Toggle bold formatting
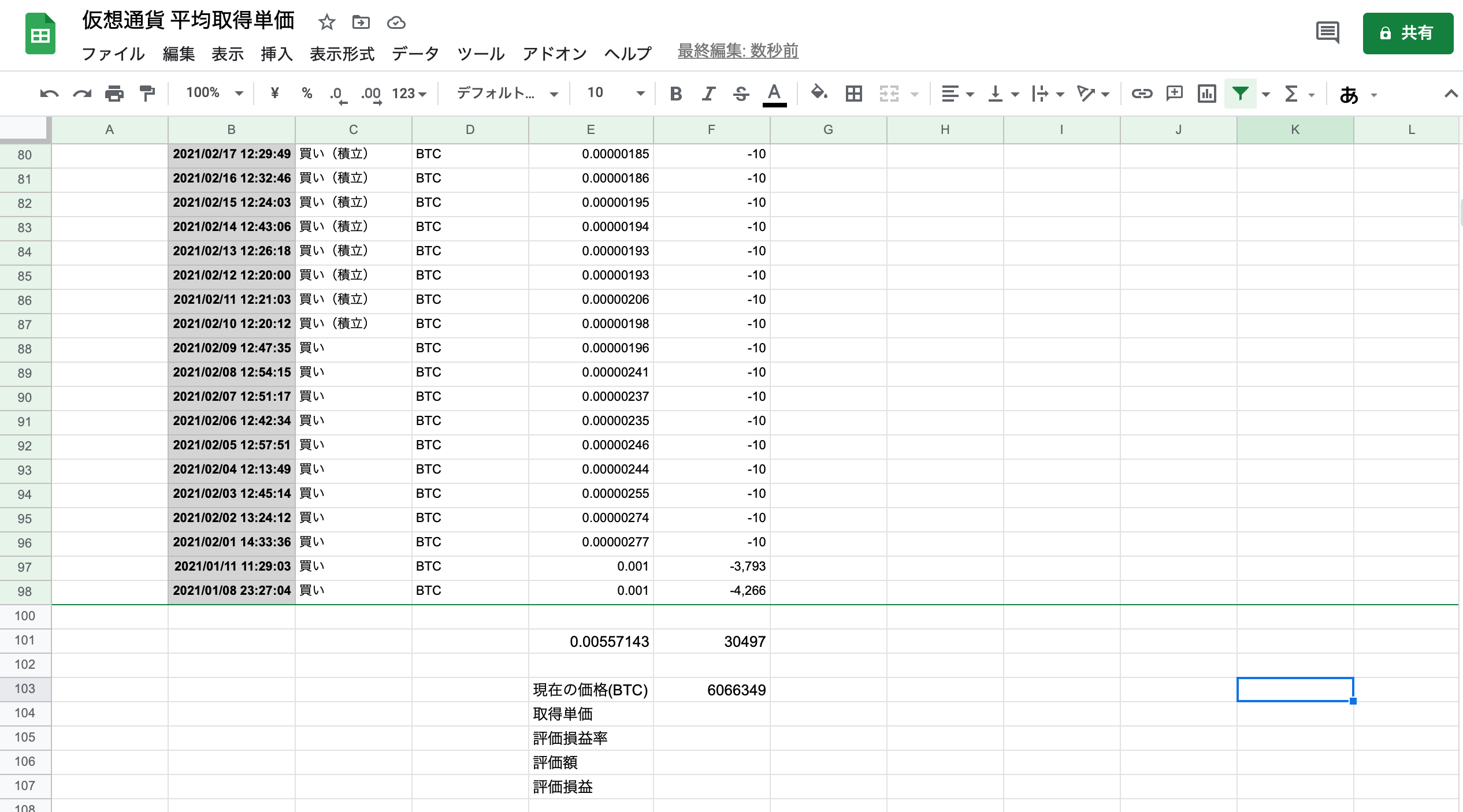Viewport: 1463px width, 812px height. (x=675, y=94)
